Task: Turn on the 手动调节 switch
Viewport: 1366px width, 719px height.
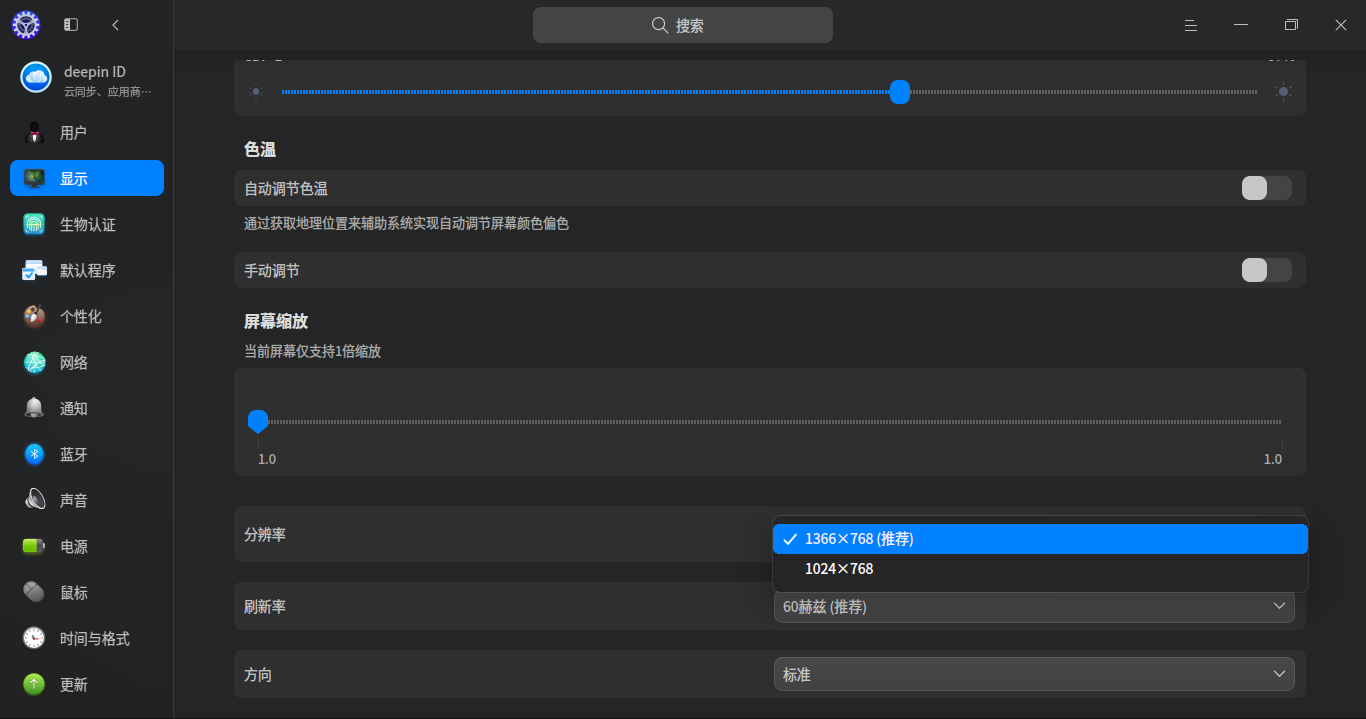Action: 1267,270
